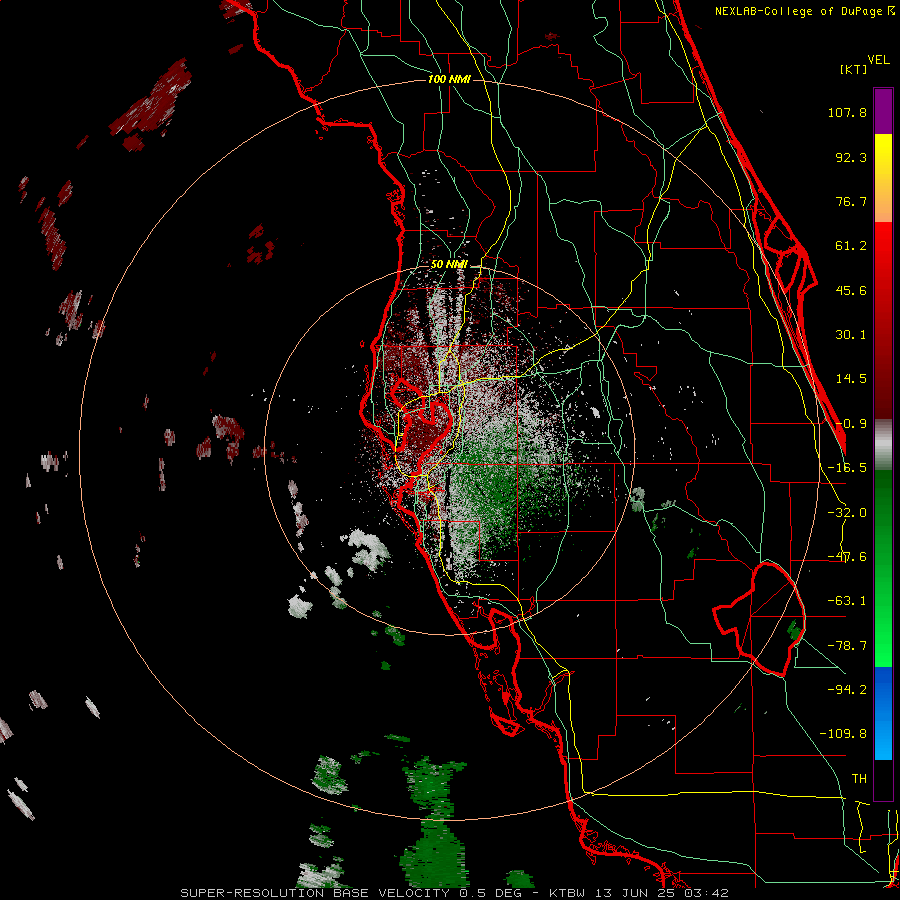Click the -94.2 velocity scale value
The image size is (900, 900).
[847, 689]
